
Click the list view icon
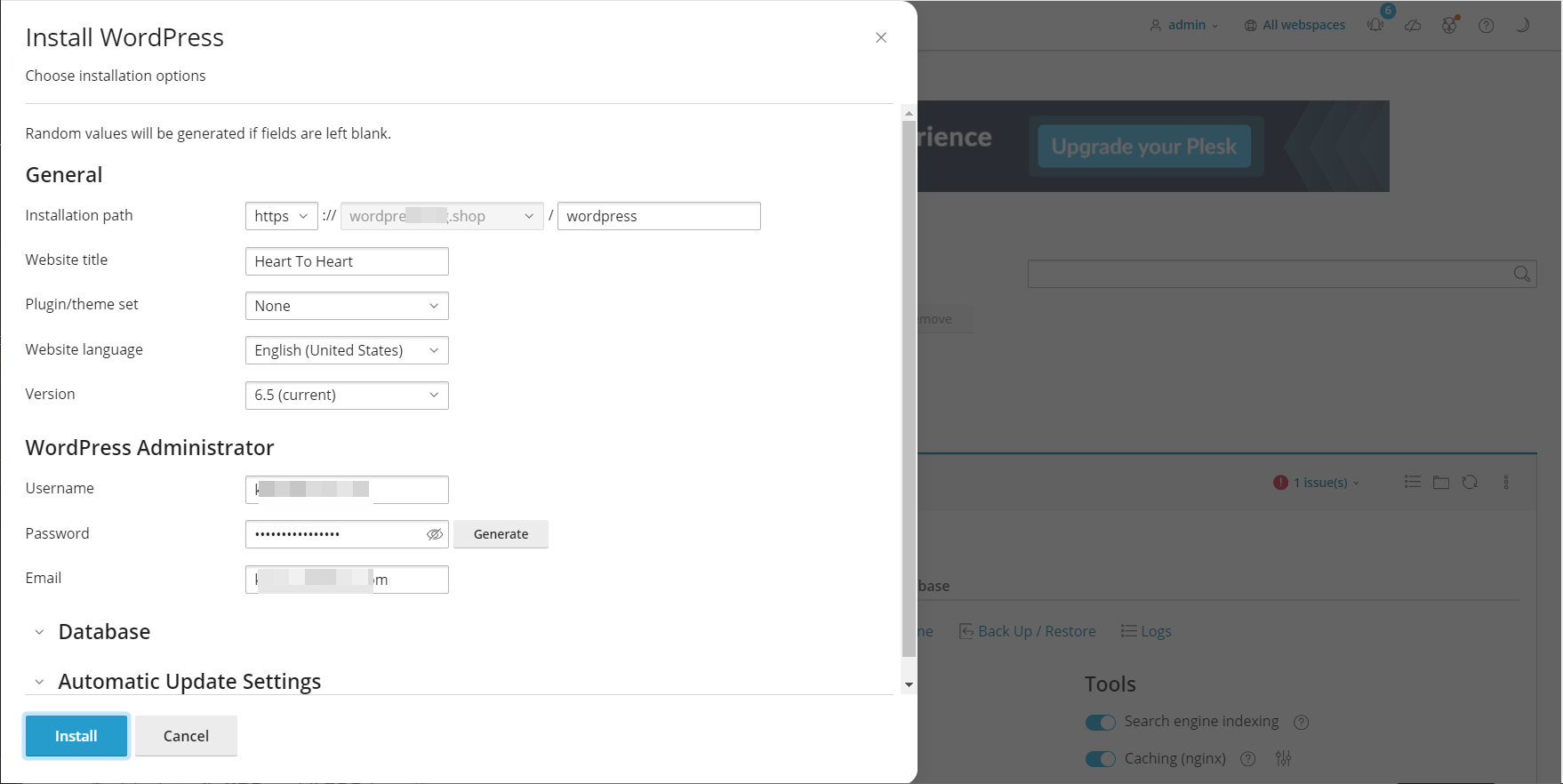[1412, 482]
